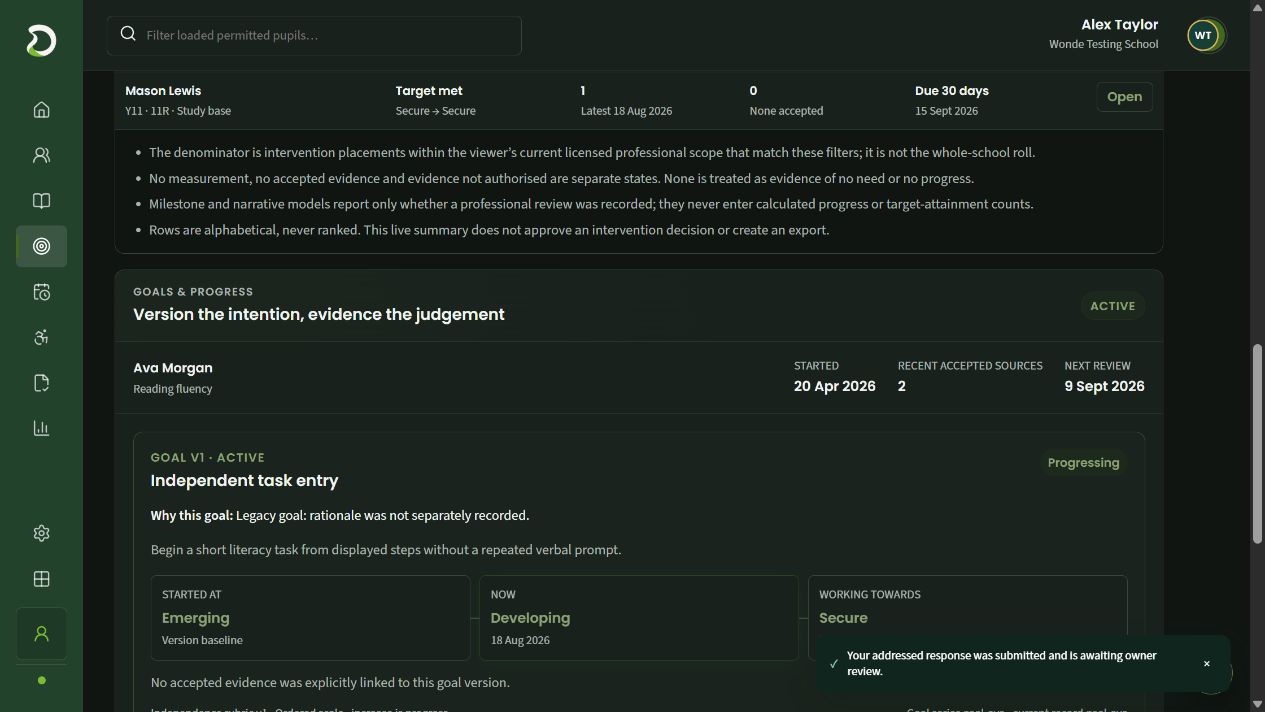Open the user profile icon in sidebar
Viewport: 1265px width, 712px height.
[x=41, y=634]
